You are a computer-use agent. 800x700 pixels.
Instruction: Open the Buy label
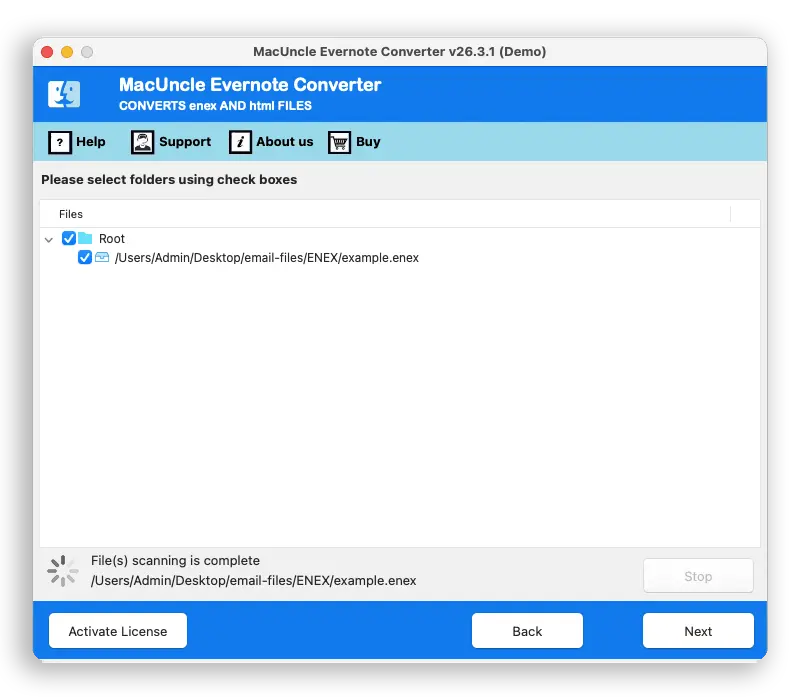pyautogui.click(x=368, y=141)
